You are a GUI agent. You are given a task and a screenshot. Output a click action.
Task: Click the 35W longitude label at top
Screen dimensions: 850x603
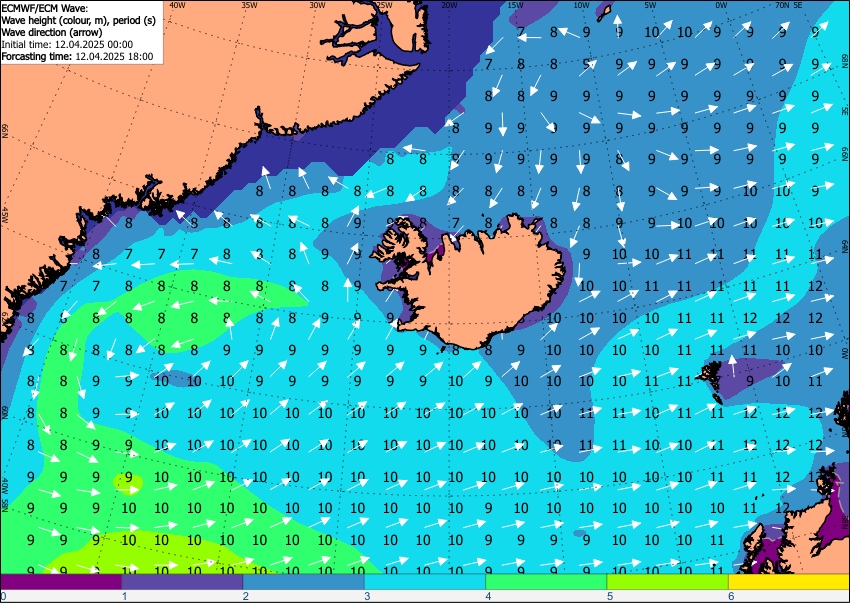click(249, 5)
